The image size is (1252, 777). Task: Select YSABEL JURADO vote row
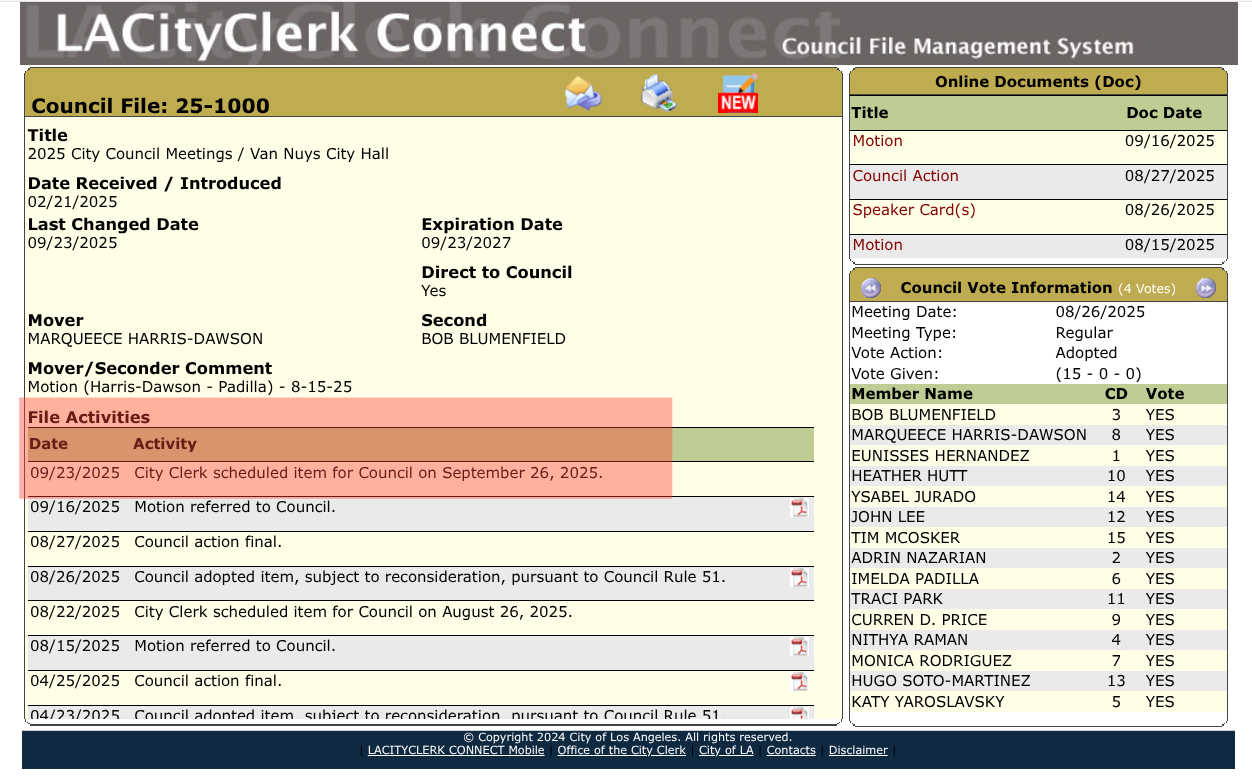[1038, 497]
